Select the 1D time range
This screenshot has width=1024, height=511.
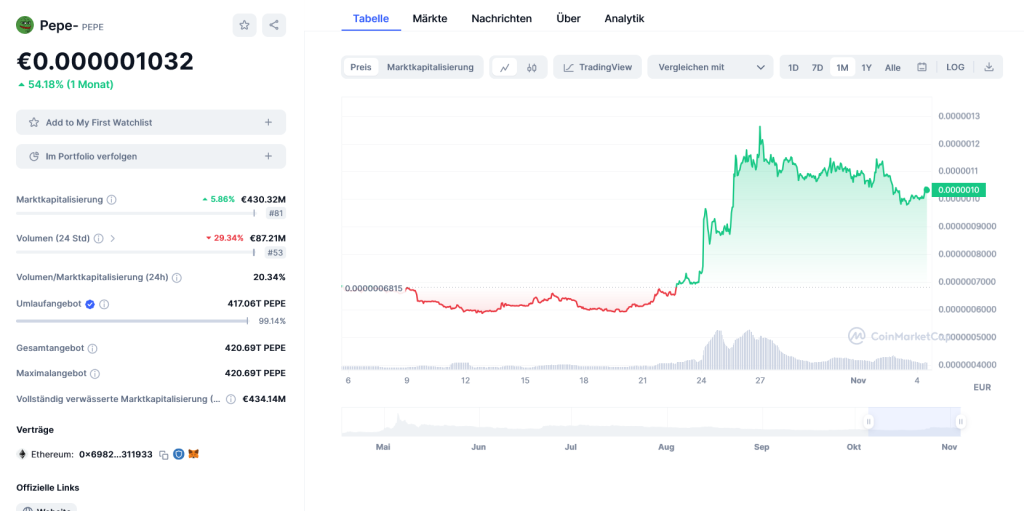pyautogui.click(x=793, y=67)
